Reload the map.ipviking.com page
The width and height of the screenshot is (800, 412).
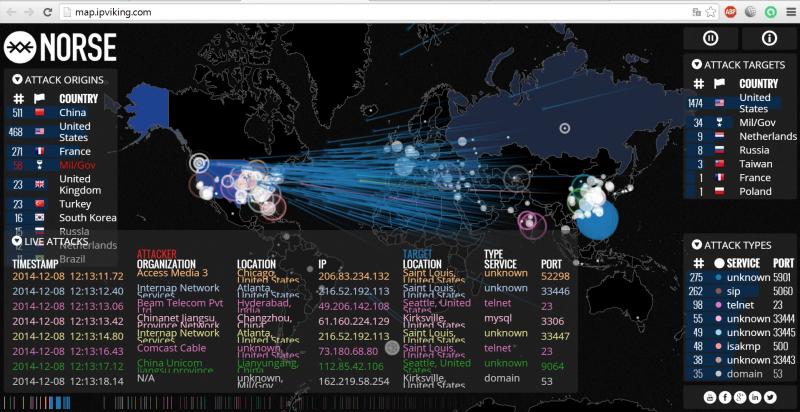47,12
